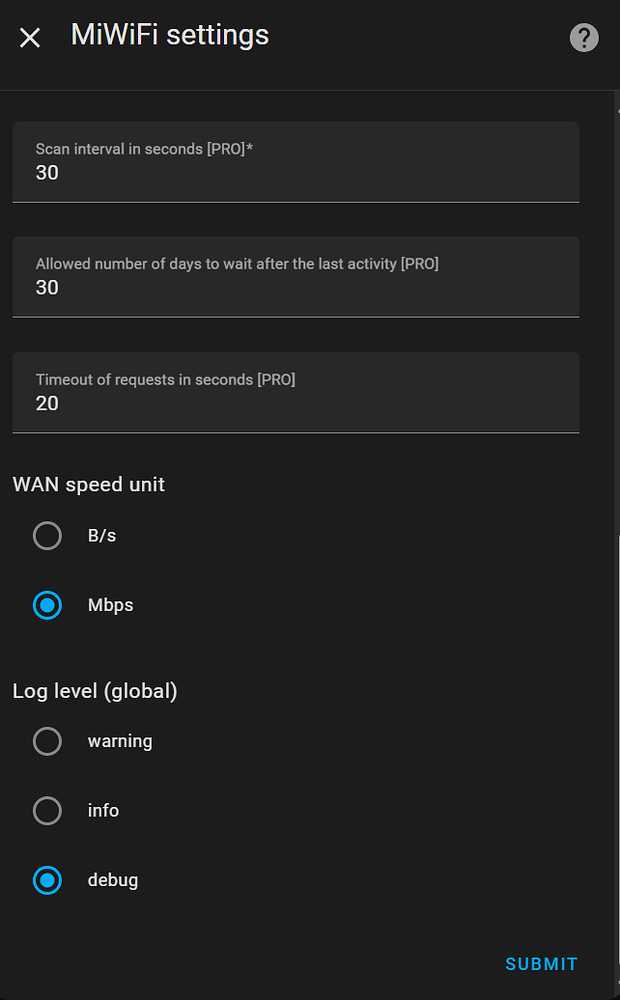Open the help icon in the header
Screen dimensions: 620x1000
coord(583,37)
